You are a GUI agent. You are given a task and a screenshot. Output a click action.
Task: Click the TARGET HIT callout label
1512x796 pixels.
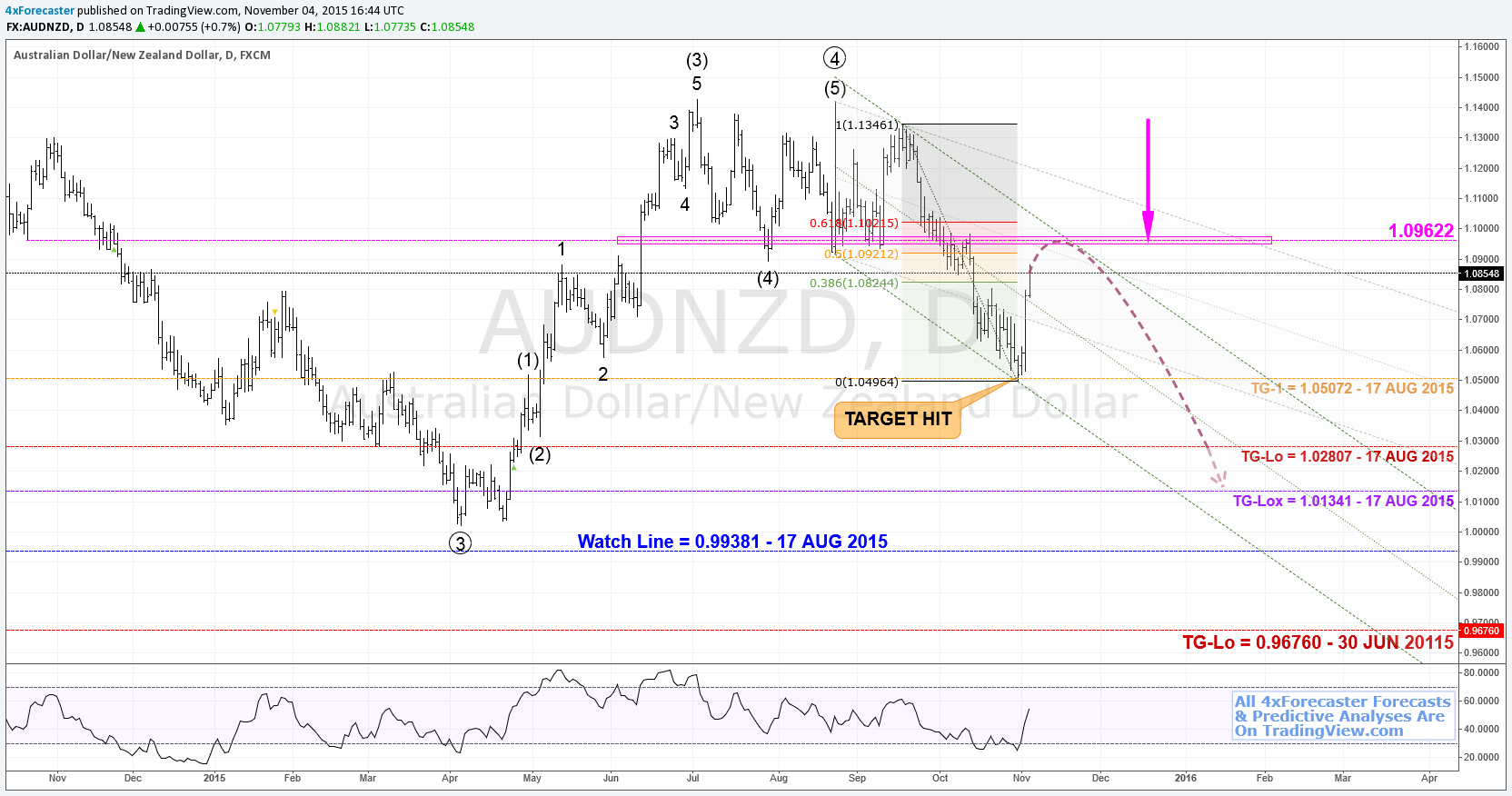click(898, 420)
